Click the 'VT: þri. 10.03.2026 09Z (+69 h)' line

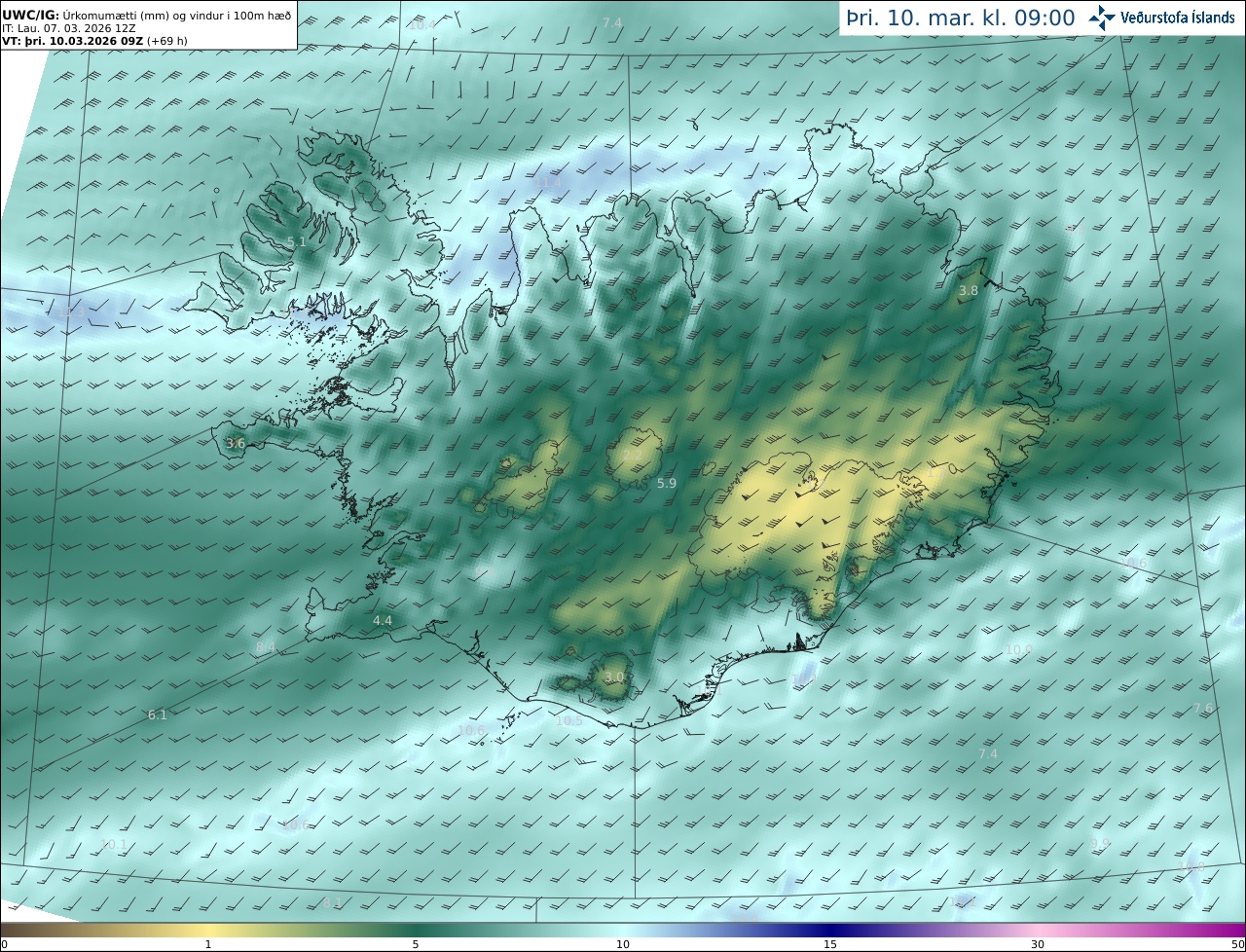(x=92, y=41)
